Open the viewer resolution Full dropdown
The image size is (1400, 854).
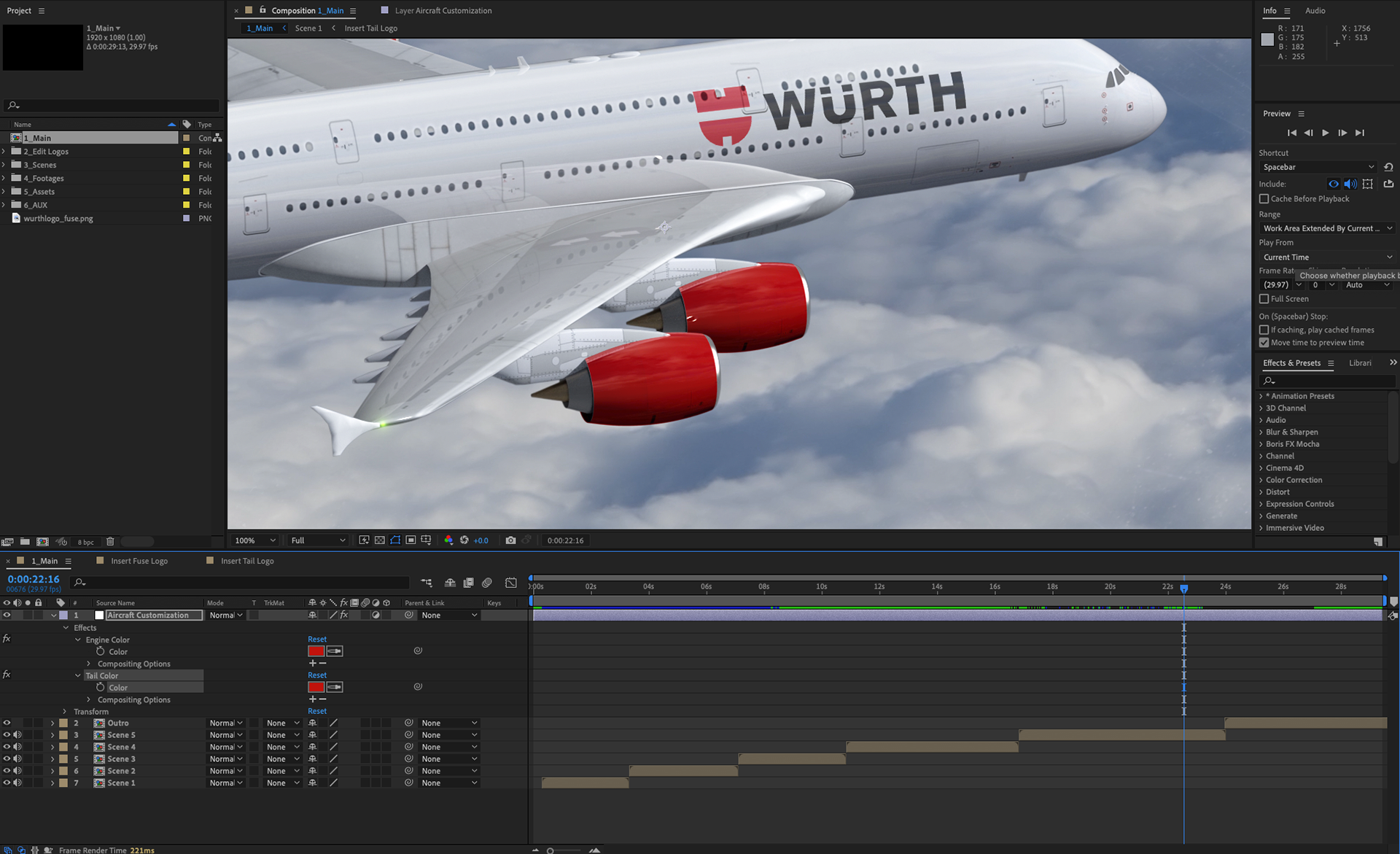tap(318, 540)
